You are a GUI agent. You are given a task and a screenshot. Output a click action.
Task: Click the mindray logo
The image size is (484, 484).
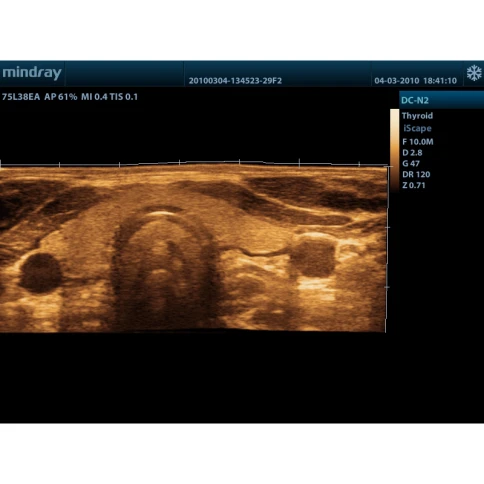point(32,73)
